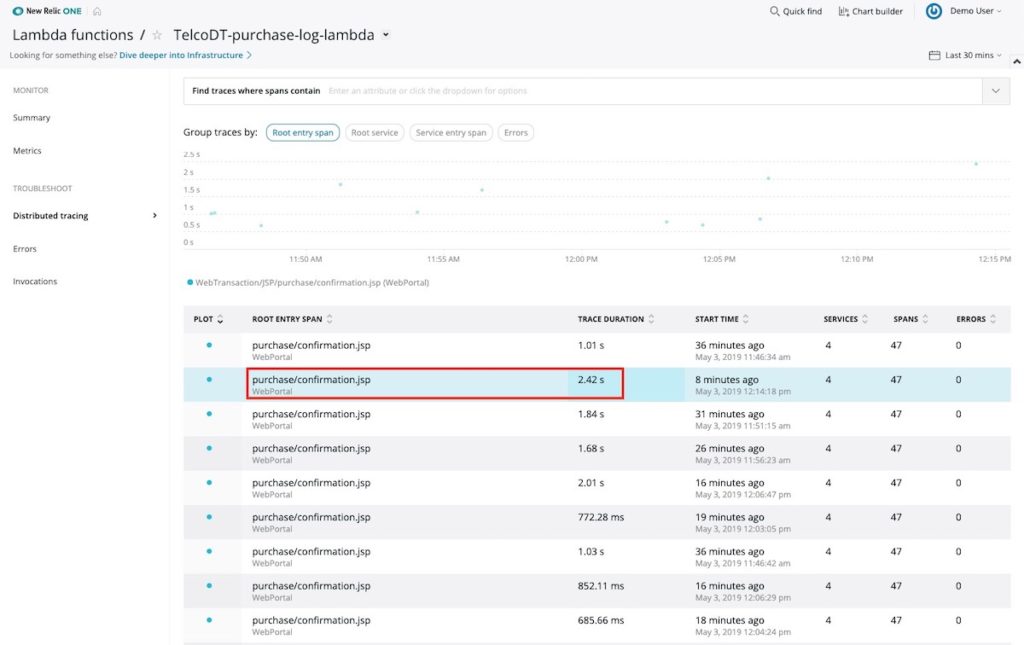Click the 2 s scatter point after 12:05 PM
Screen dimensions: 1024x645
768,178
